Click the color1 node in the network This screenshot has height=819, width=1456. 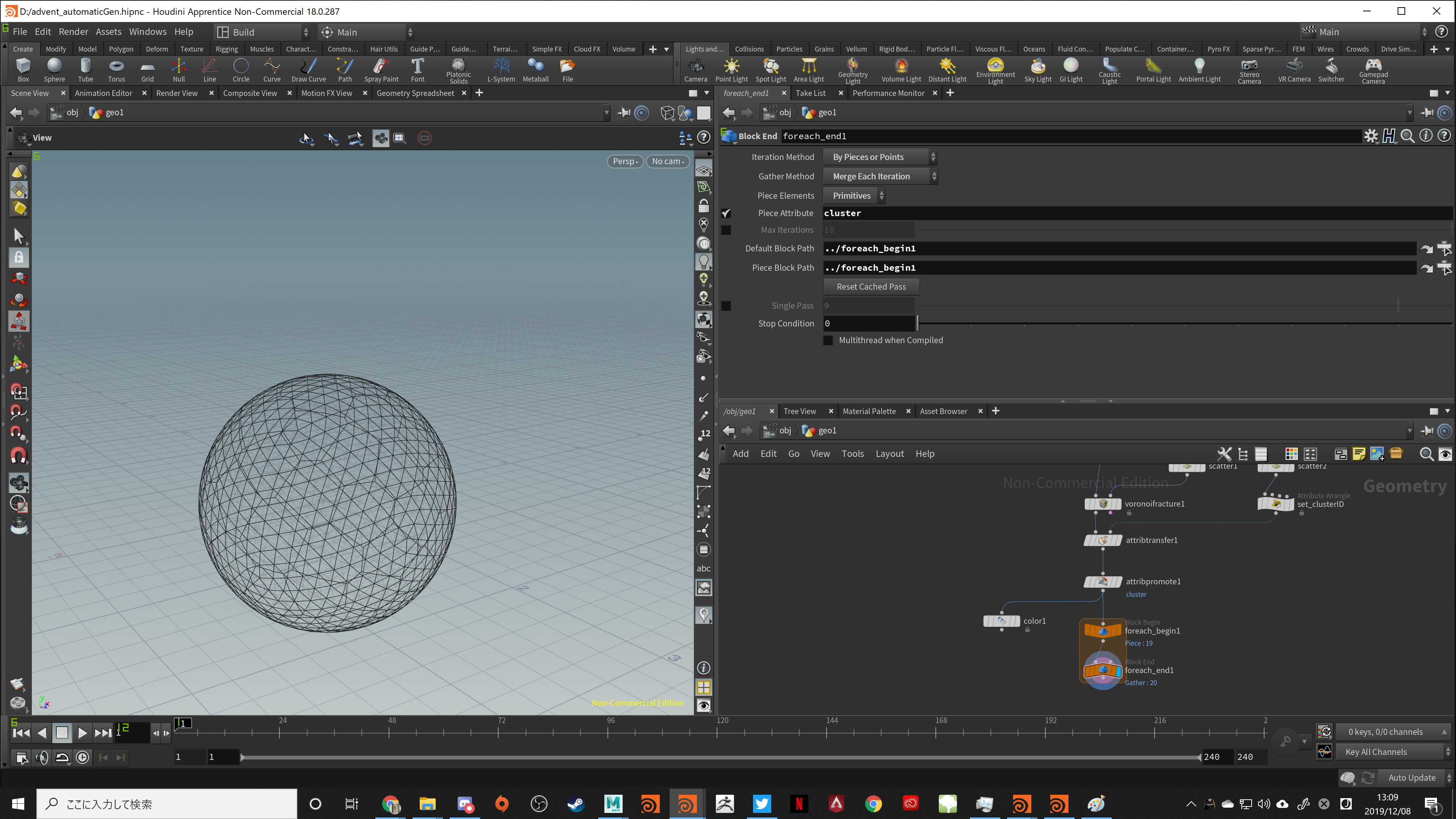click(1001, 621)
